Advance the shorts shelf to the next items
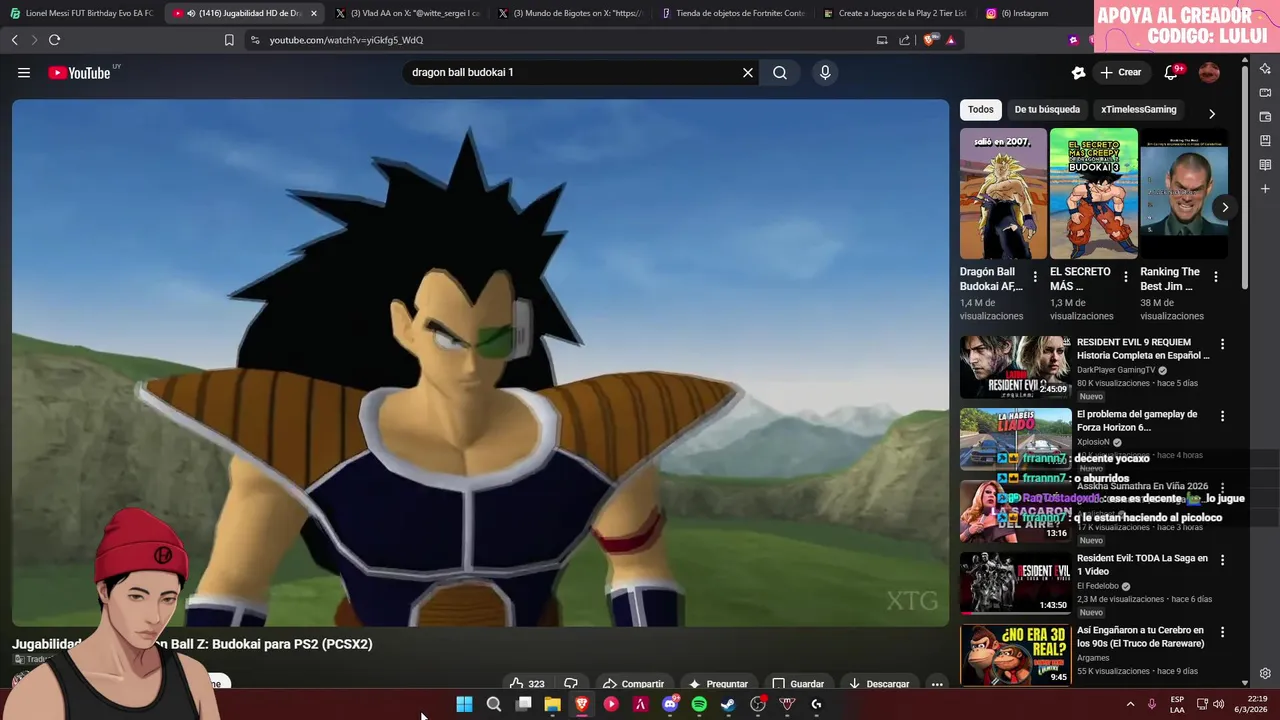The image size is (1280, 720). point(1224,207)
